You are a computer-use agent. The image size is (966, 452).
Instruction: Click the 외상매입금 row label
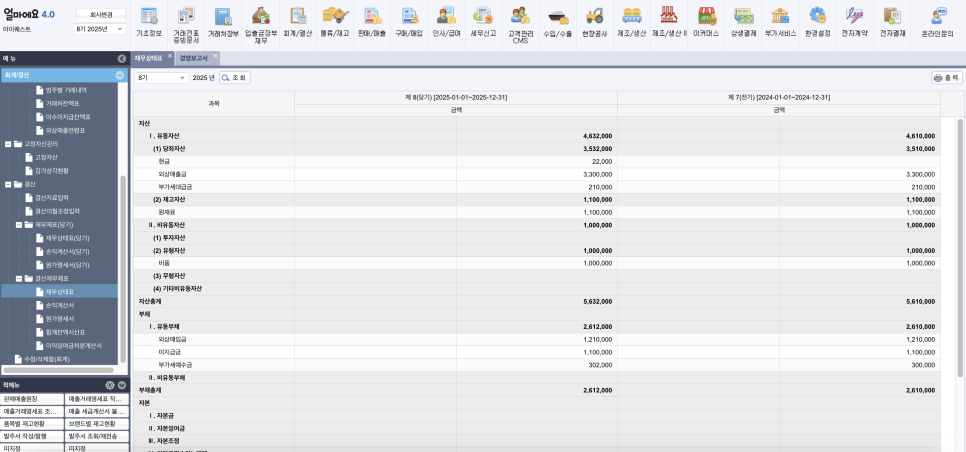[x=171, y=339]
